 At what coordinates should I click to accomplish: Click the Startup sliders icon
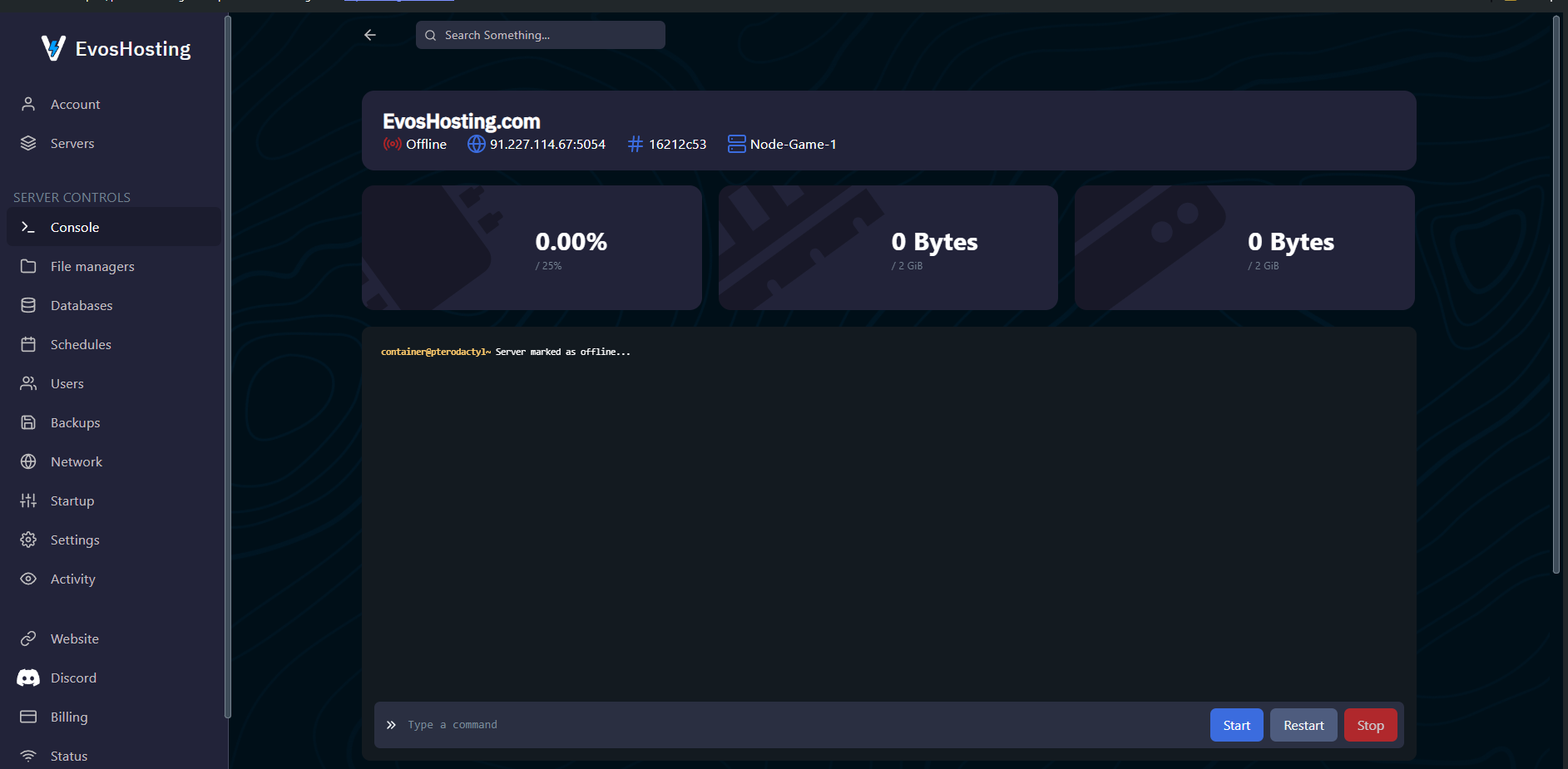(x=28, y=500)
